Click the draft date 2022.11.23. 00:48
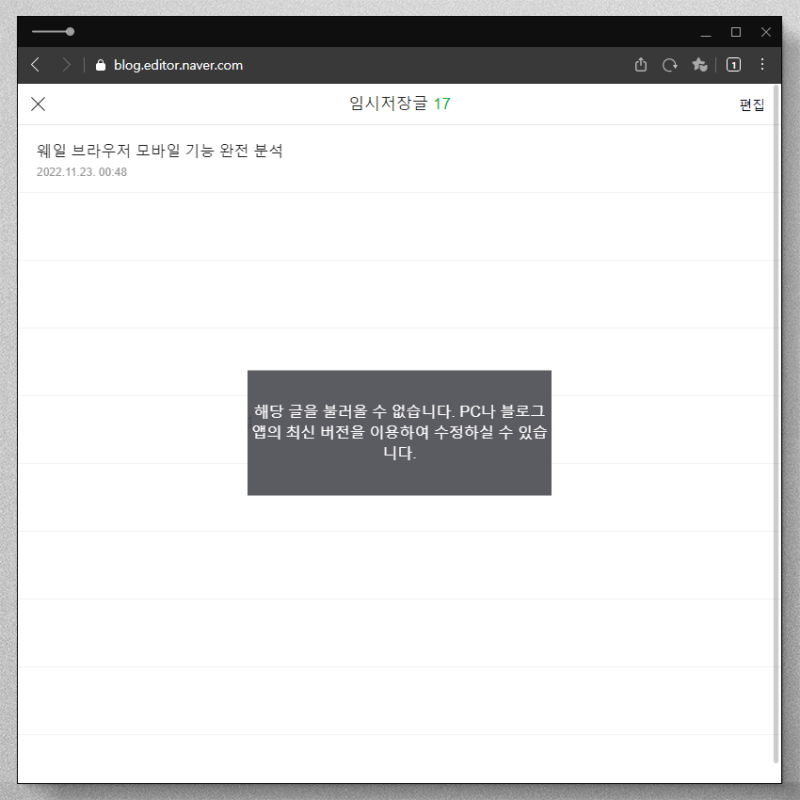This screenshot has width=800, height=800. coord(82,172)
